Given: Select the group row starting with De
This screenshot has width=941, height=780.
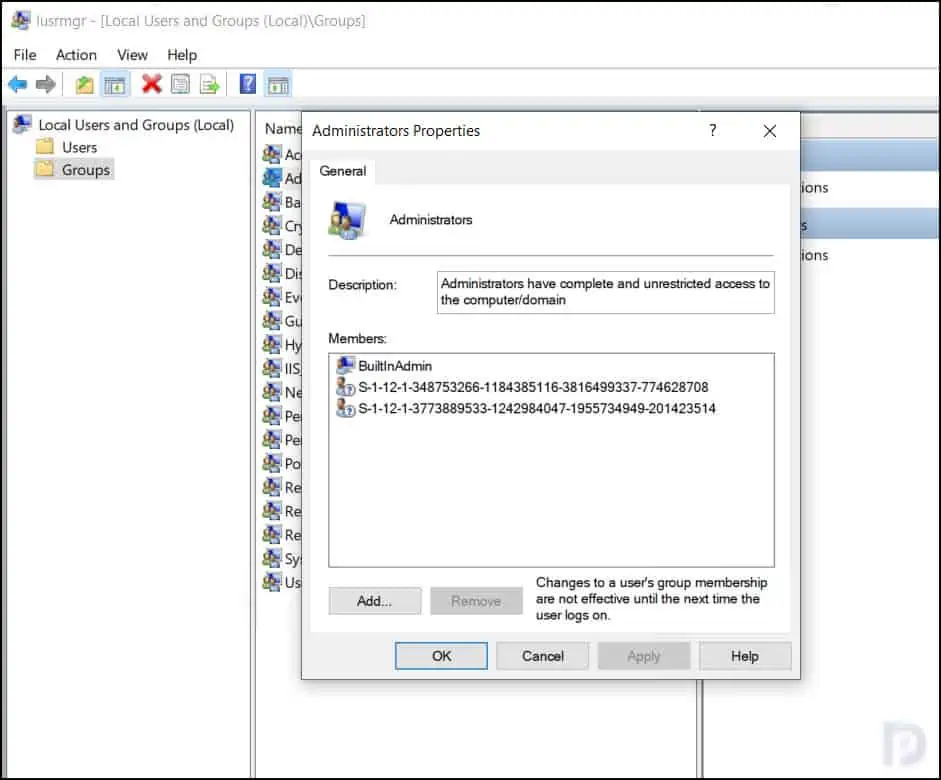Looking at the screenshot, I should tap(282, 250).
